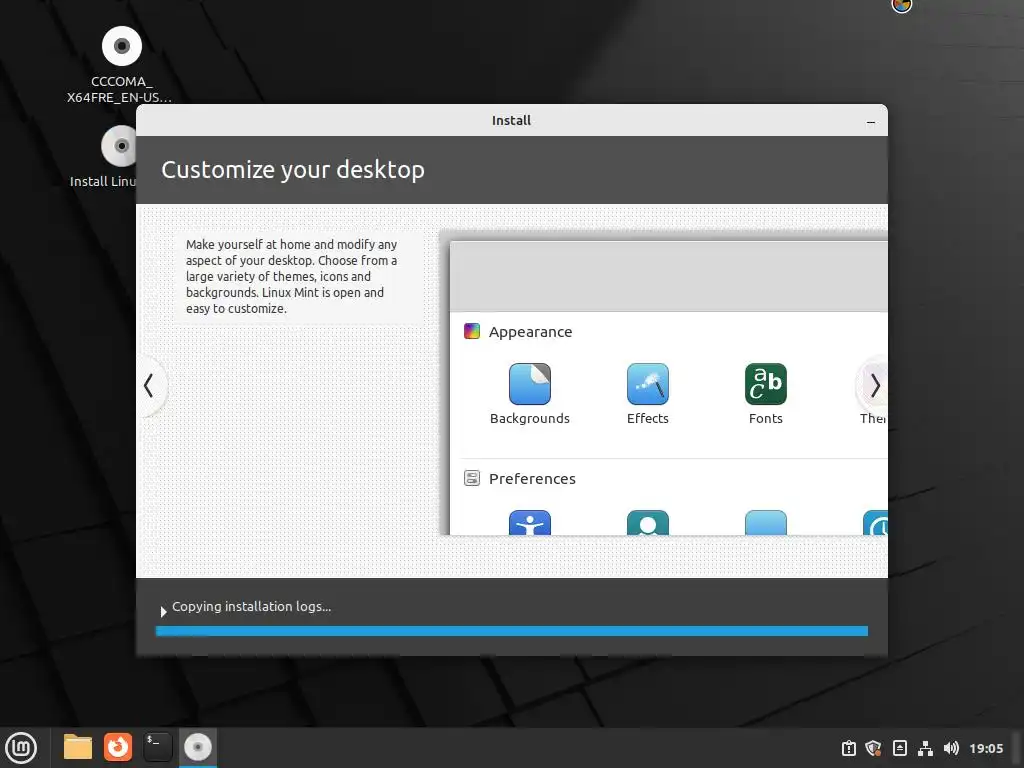Click the clipboard tray icon with exclamation
This screenshot has width=1024, height=768.
848,748
